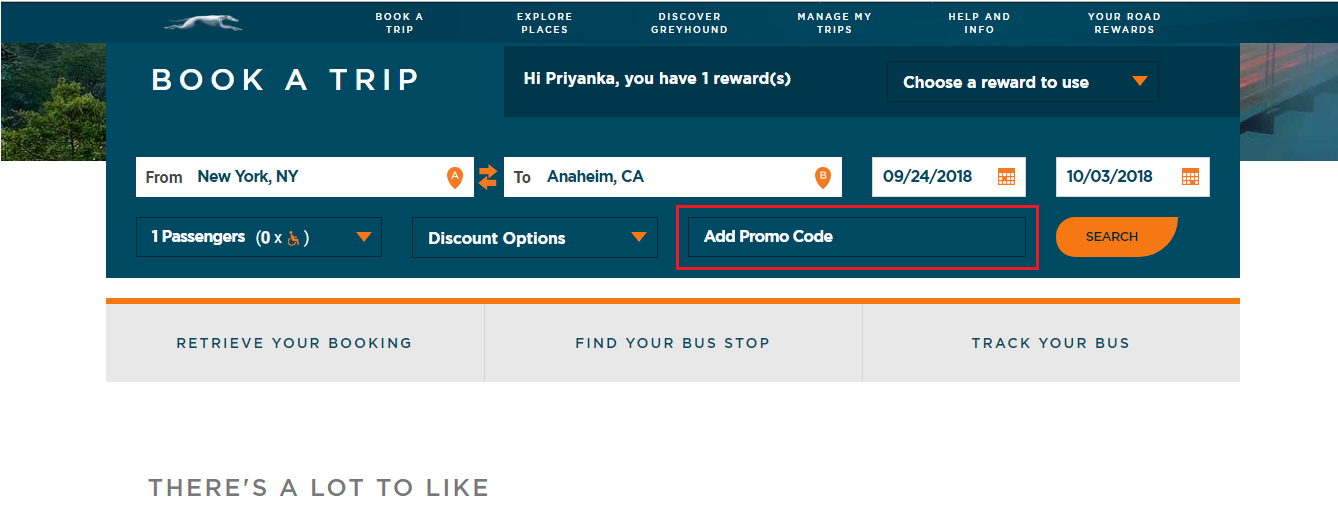Select the Retrieve Your Booking tab

pyautogui.click(x=294, y=343)
